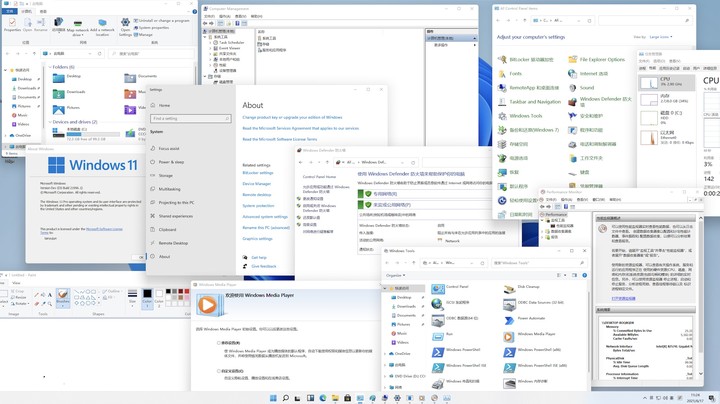The image size is (720, 404).
Task: Select the Brushes tool in Paint
Action: [x=63, y=295]
